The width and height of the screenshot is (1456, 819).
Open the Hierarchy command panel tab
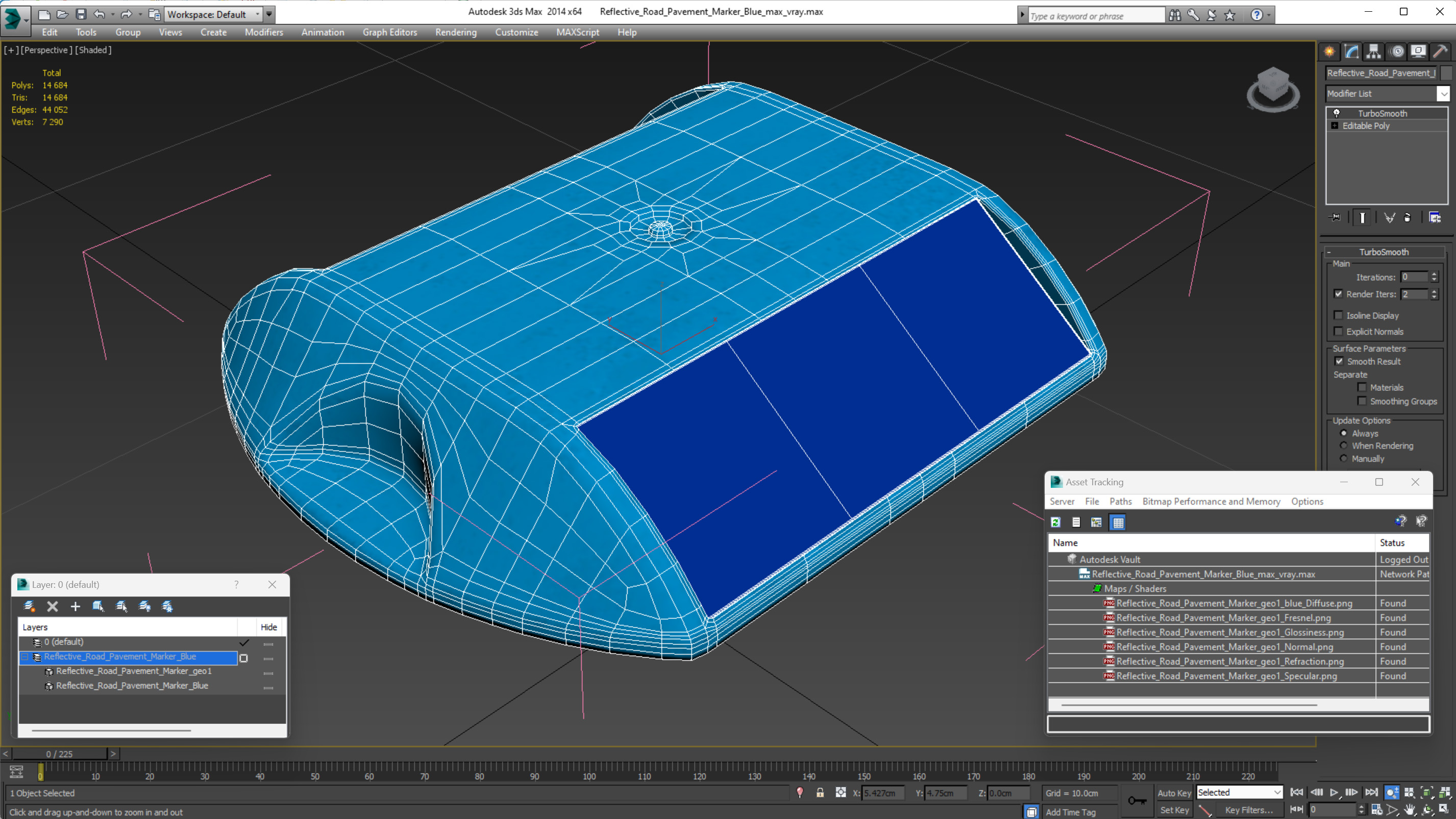(1373, 52)
